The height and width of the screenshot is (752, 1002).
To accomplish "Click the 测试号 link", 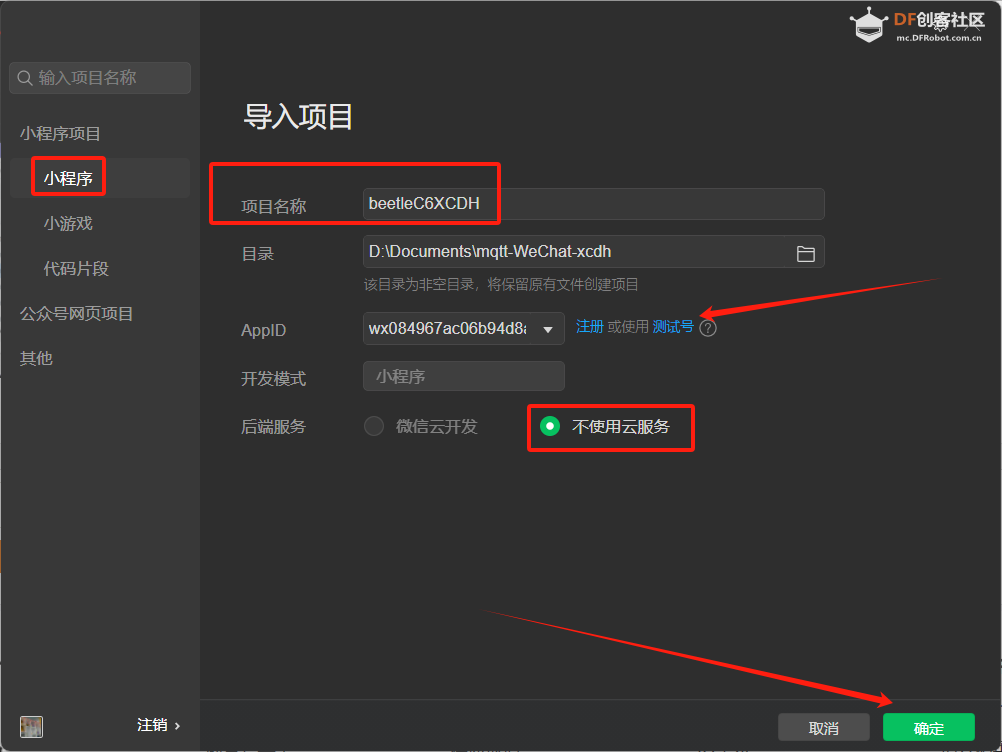I will (x=673, y=327).
